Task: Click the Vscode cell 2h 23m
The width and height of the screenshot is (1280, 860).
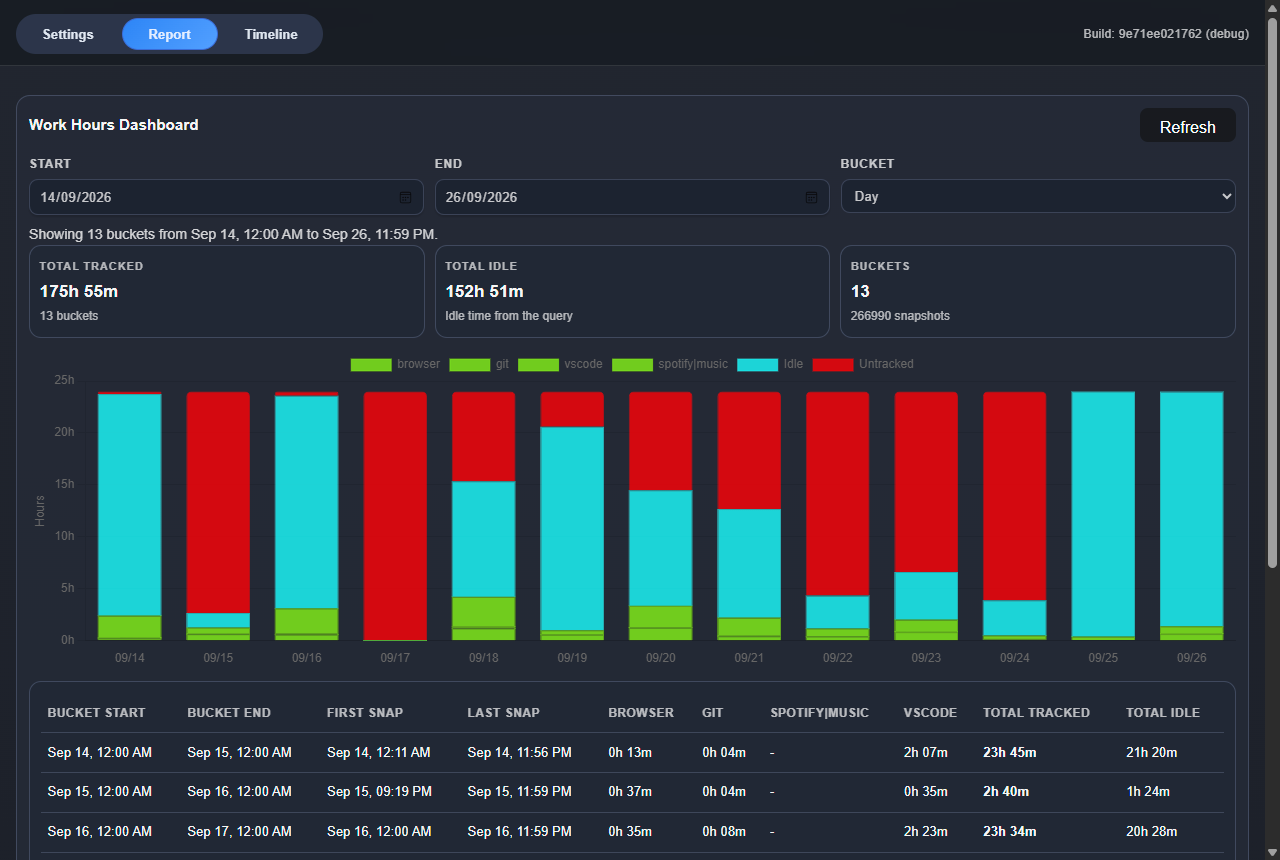Action: (x=925, y=832)
